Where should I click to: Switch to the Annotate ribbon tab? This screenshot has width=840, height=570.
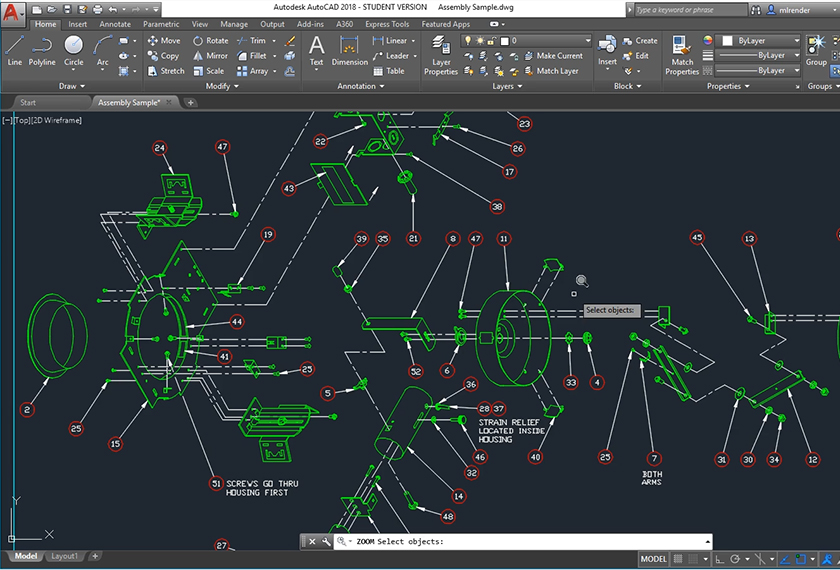[x=114, y=24]
